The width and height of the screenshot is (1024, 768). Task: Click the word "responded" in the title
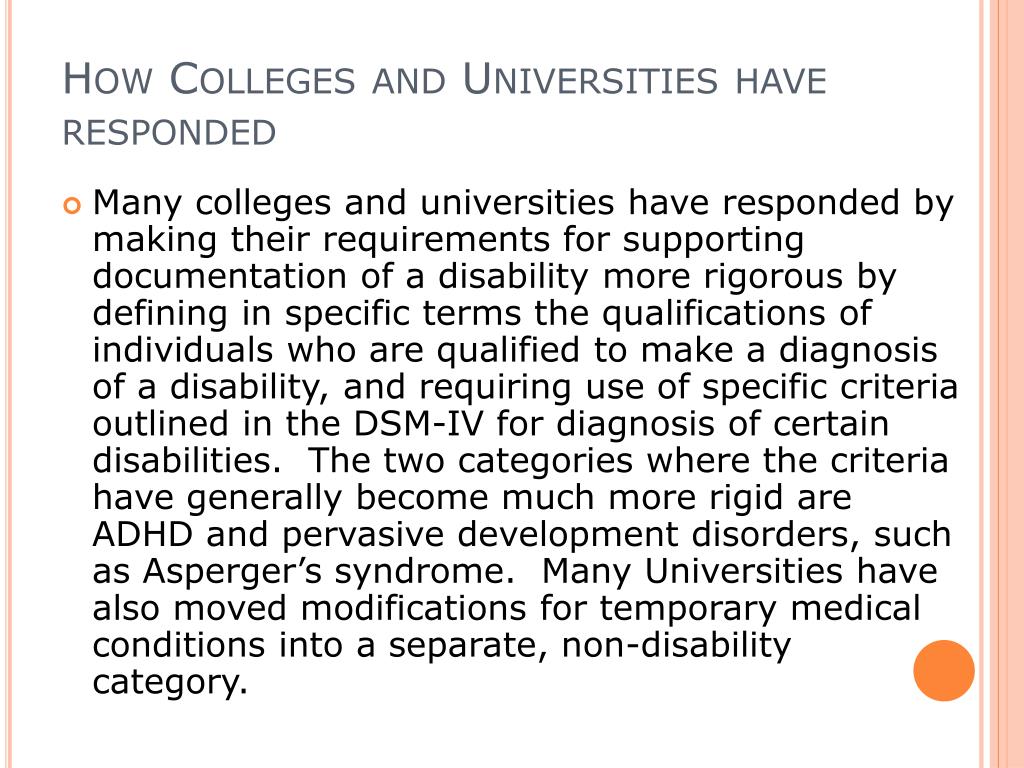coord(169,133)
